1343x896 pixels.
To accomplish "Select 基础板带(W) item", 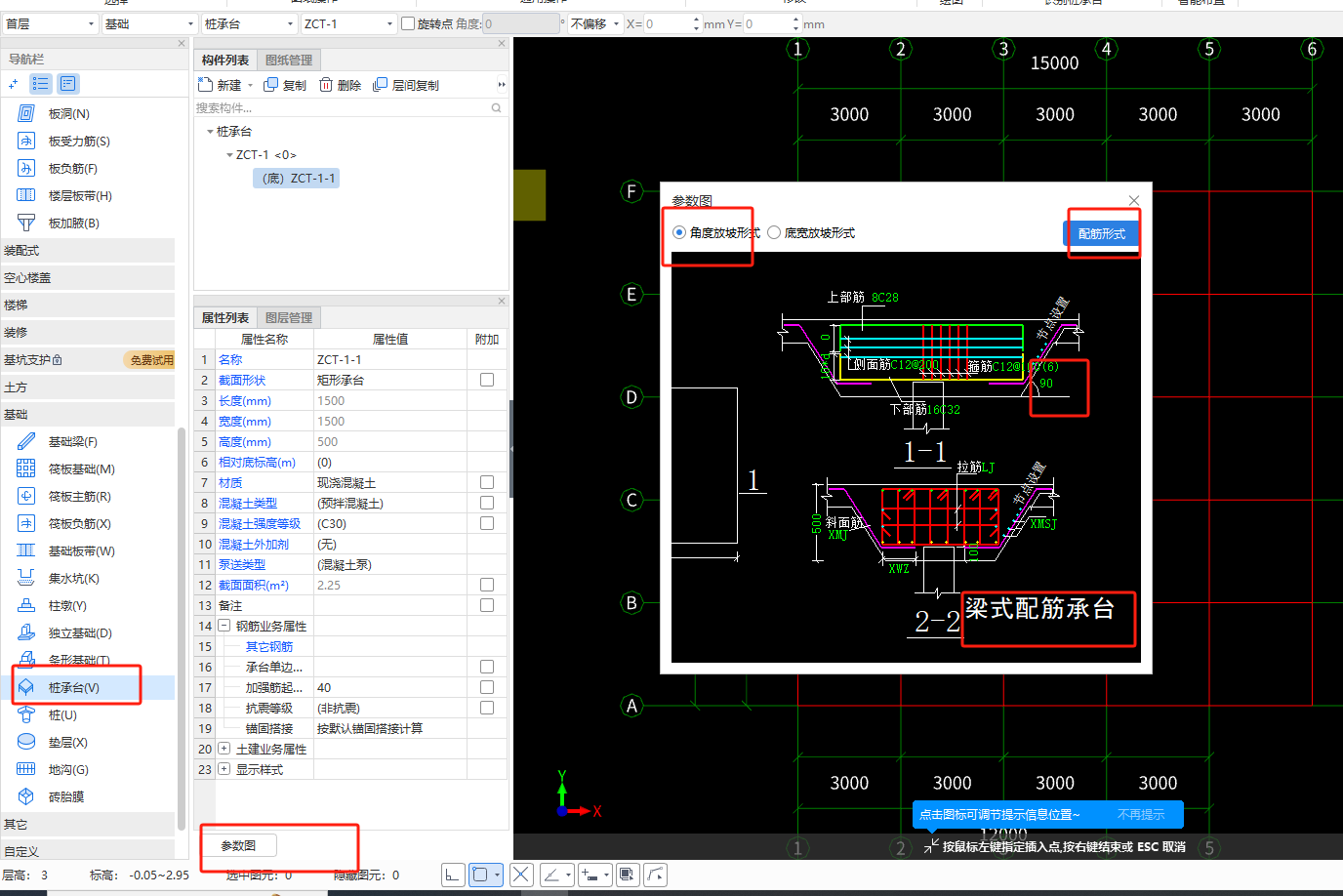I will click(x=81, y=551).
